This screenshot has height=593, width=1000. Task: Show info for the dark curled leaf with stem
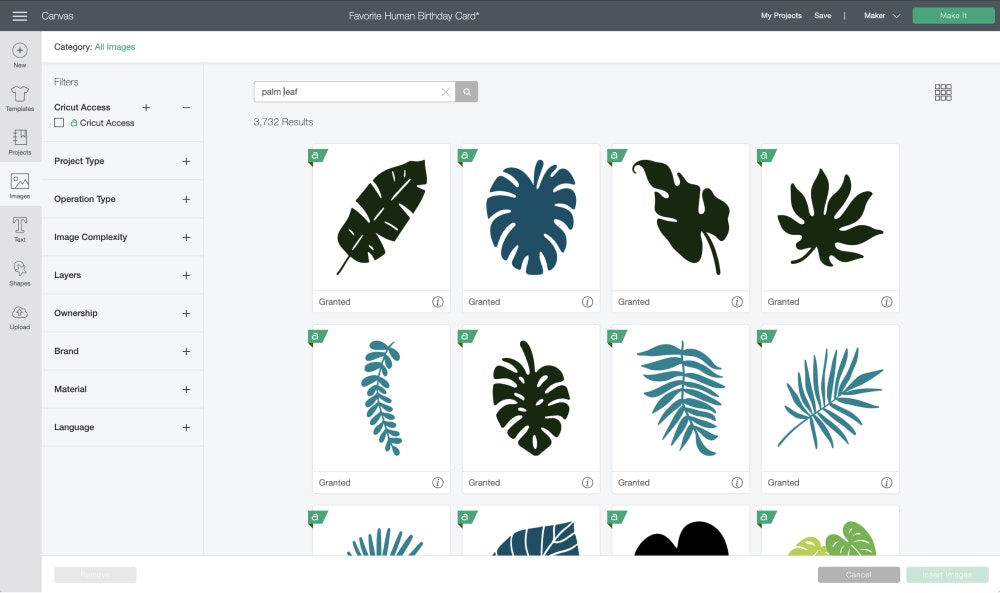[x=737, y=302]
